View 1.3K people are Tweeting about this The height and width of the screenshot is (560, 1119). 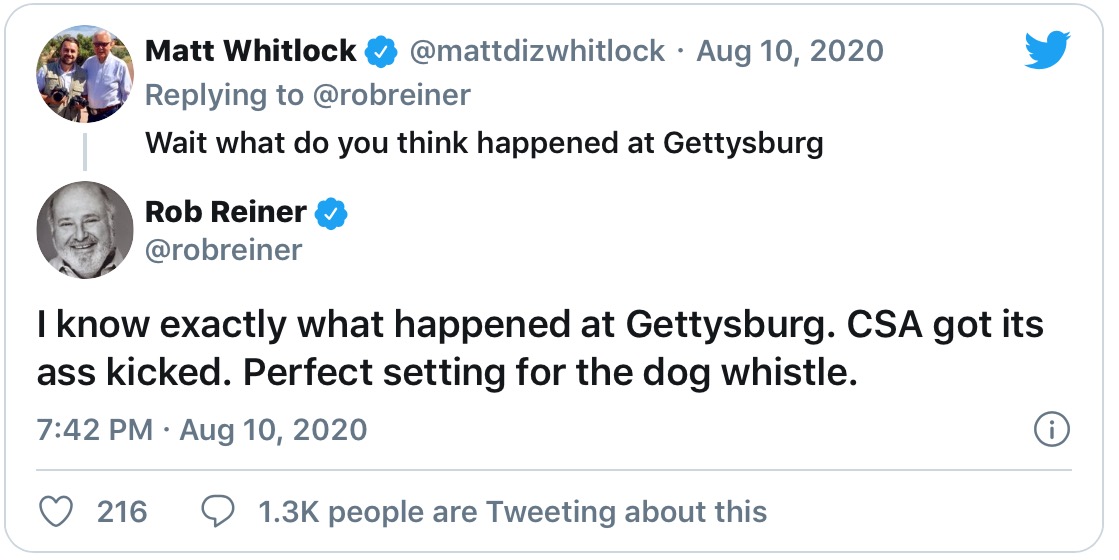tap(512, 512)
